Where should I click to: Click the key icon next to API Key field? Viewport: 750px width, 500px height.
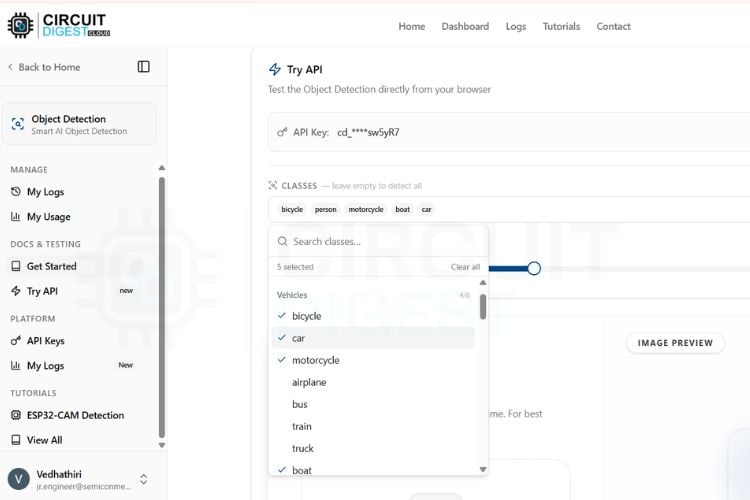(x=282, y=132)
